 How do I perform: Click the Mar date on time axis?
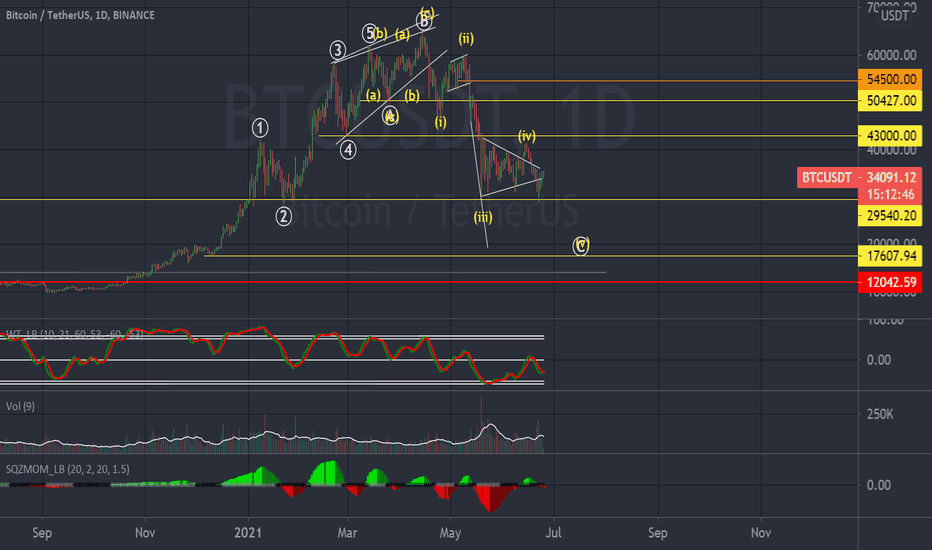[348, 533]
